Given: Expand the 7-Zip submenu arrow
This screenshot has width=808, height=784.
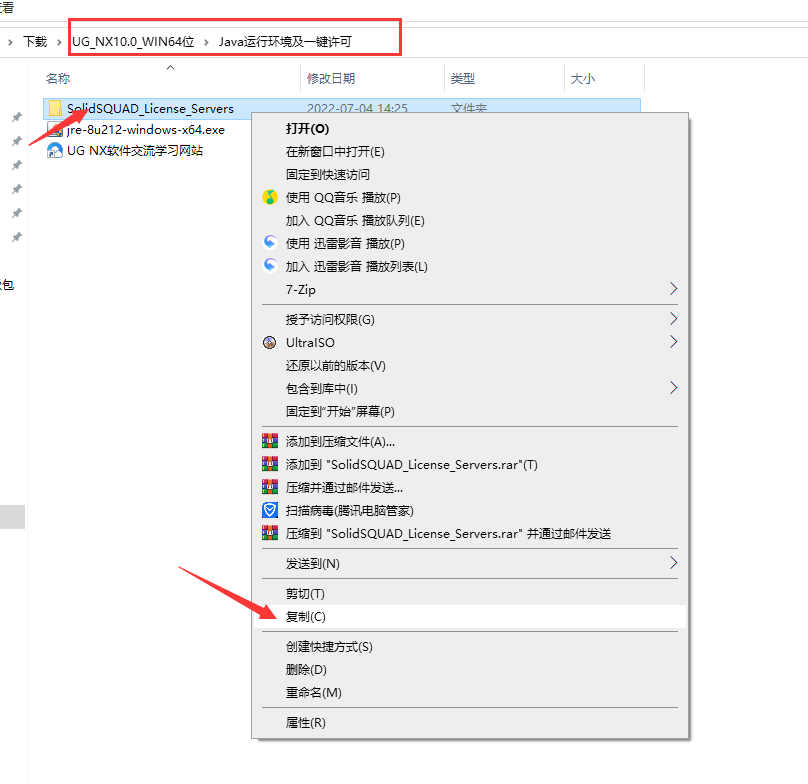Looking at the screenshot, I should click(673, 289).
